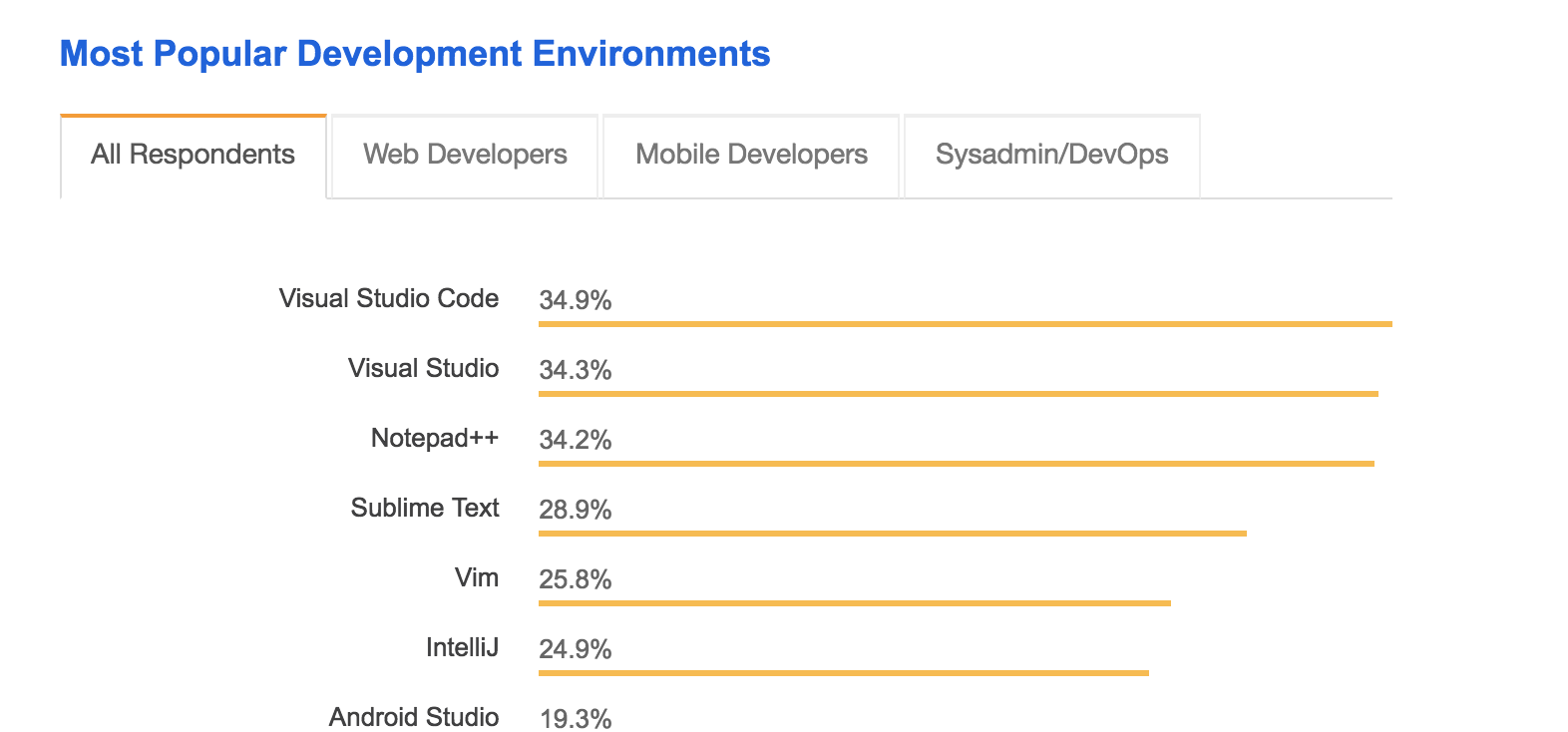This screenshot has width=1568, height=732.
Task: Click the IntelliJ orange bar
Action: pyautogui.click(x=844, y=673)
